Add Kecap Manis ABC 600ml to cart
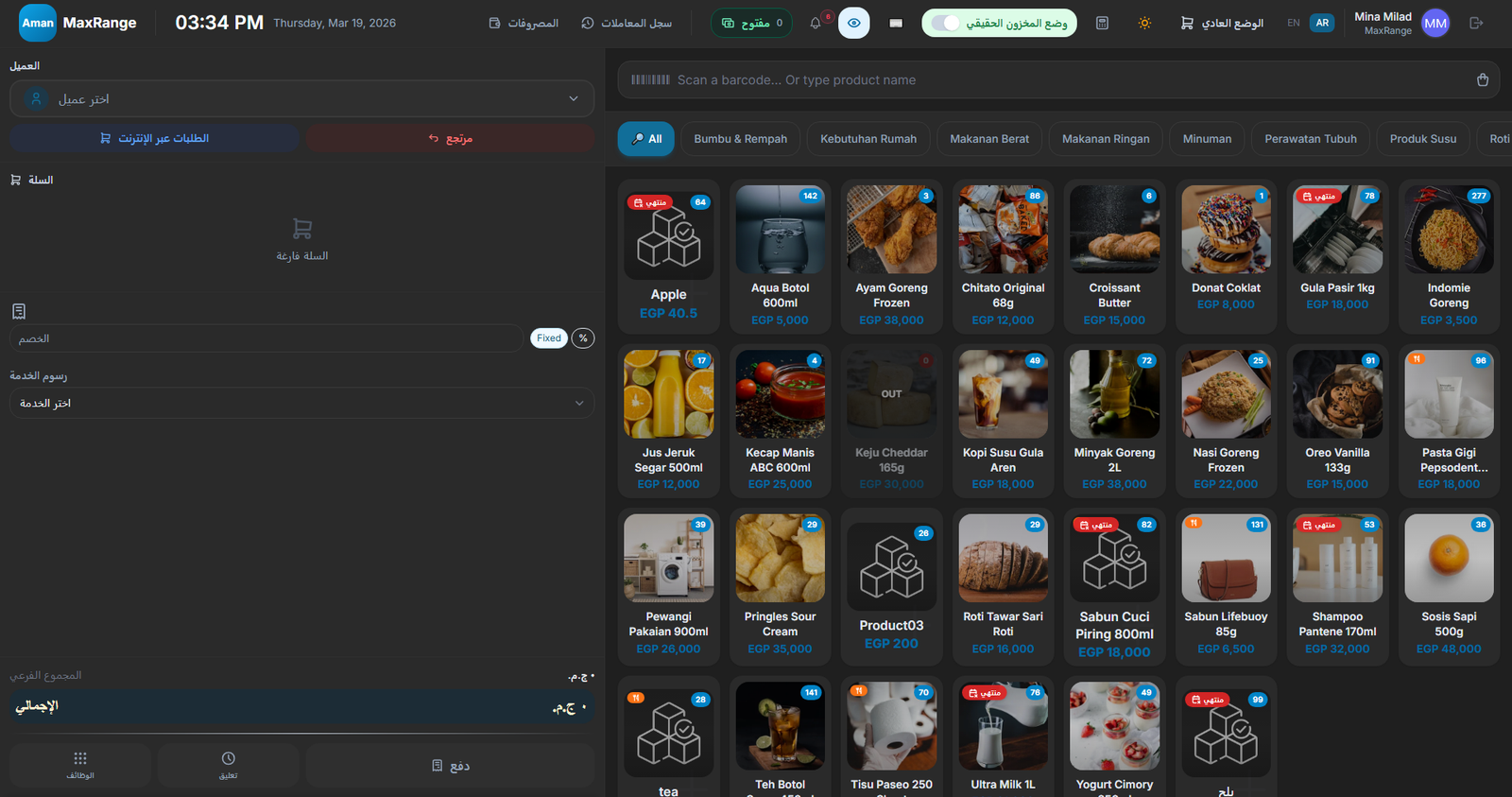 (781, 421)
